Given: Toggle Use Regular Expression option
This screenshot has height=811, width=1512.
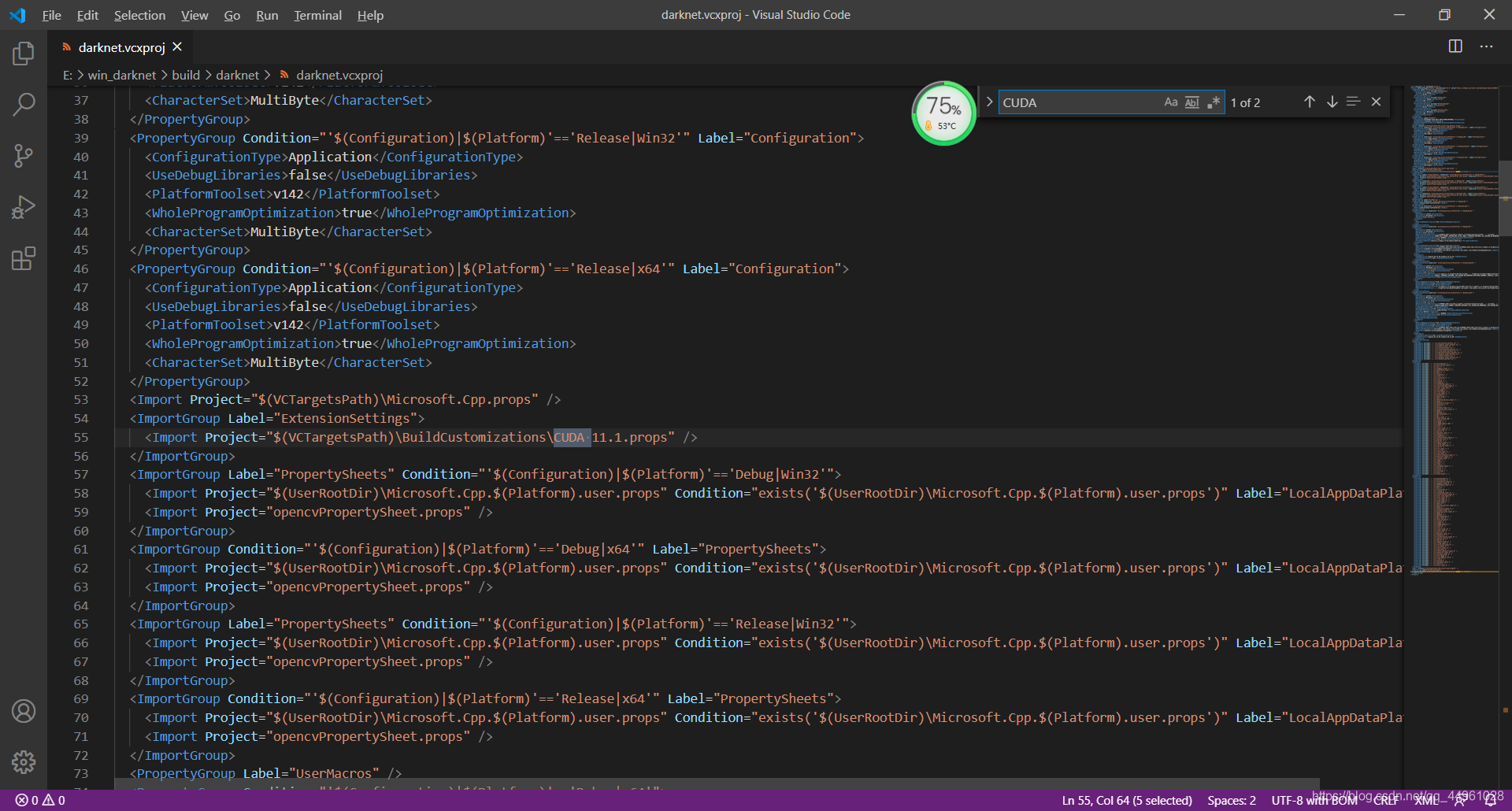Looking at the screenshot, I should 1214,102.
